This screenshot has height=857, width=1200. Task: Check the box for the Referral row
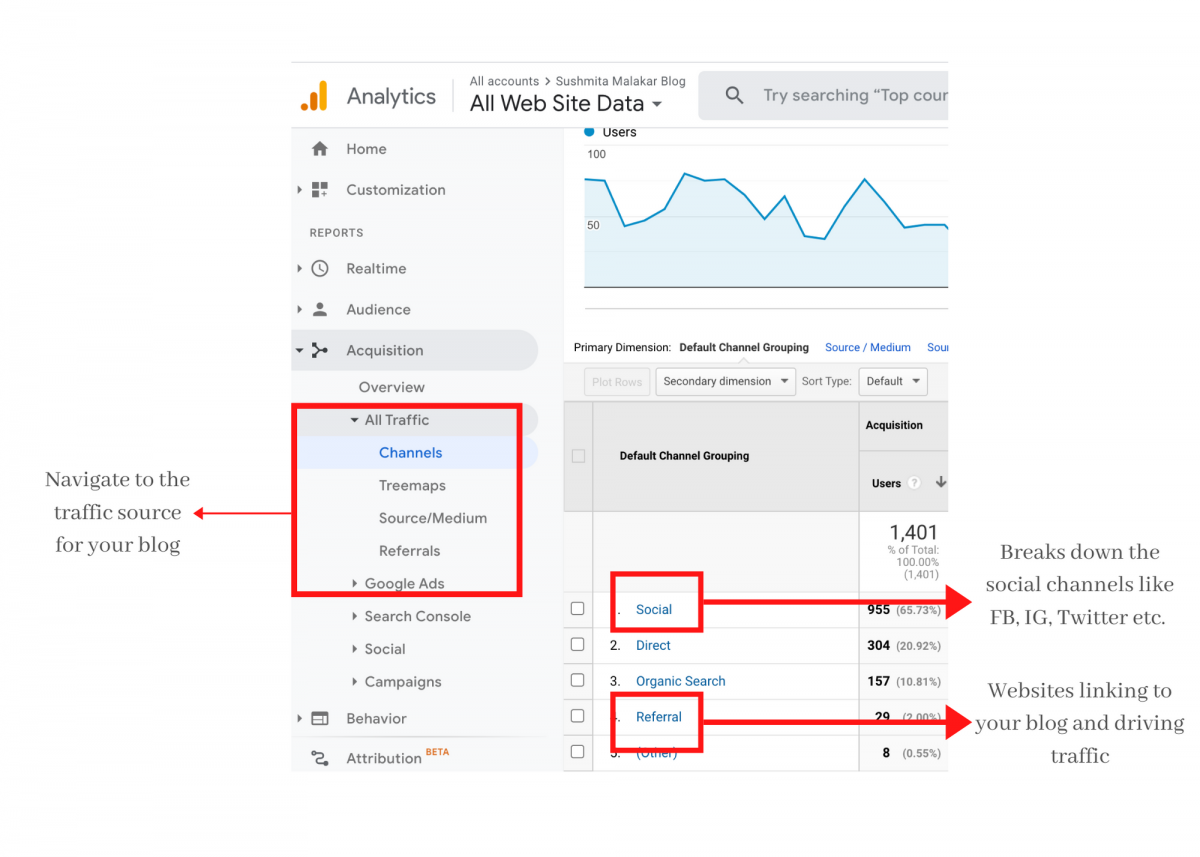click(x=577, y=716)
